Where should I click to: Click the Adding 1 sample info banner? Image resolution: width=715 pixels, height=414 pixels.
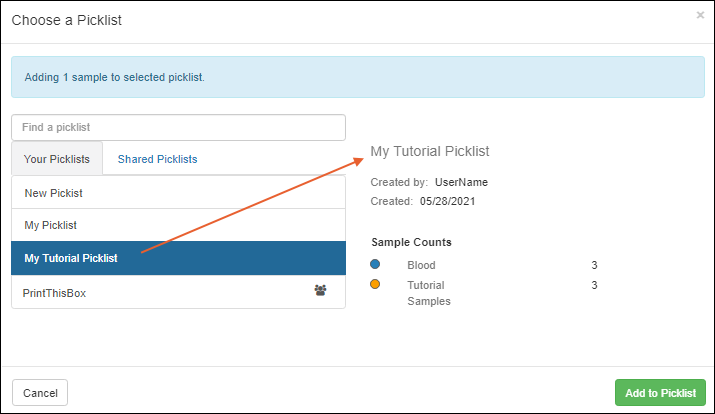pyautogui.click(x=357, y=77)
